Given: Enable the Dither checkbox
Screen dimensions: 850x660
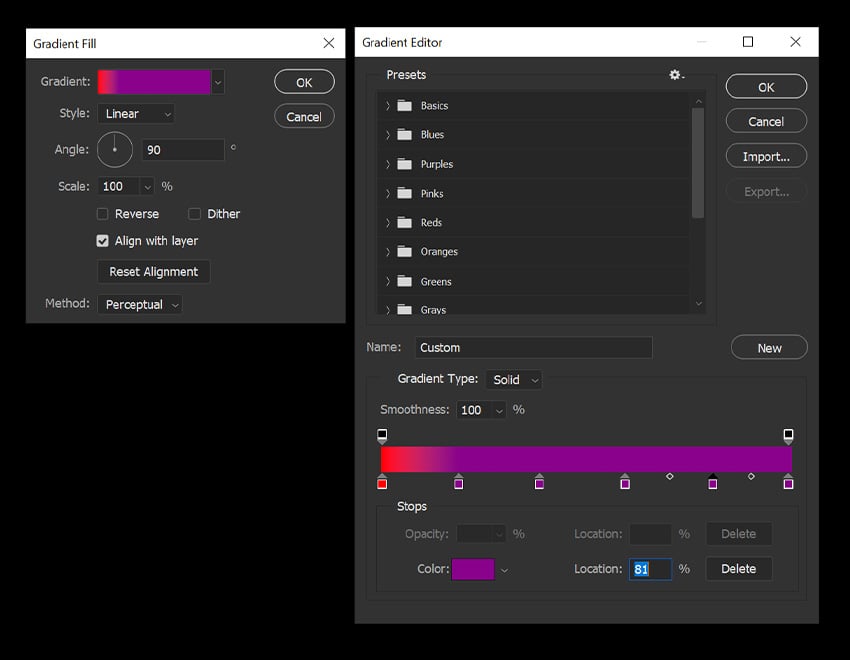Looking at the screenshot, I should coord(195,214).
